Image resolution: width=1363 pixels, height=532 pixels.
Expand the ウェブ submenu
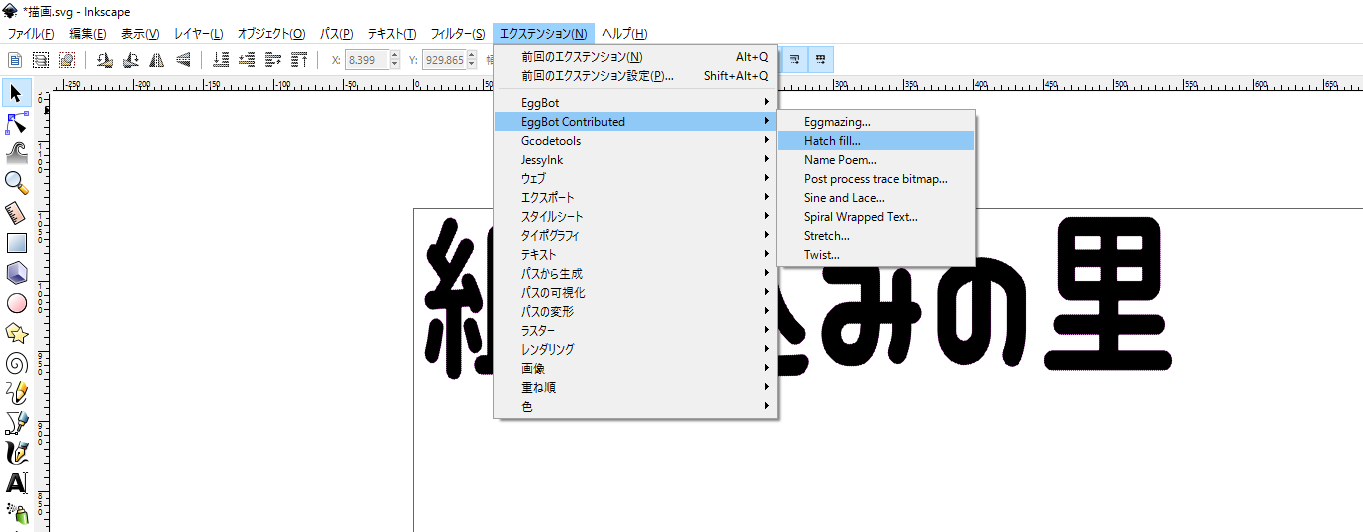pyautogui.click(x=635, y=179)
